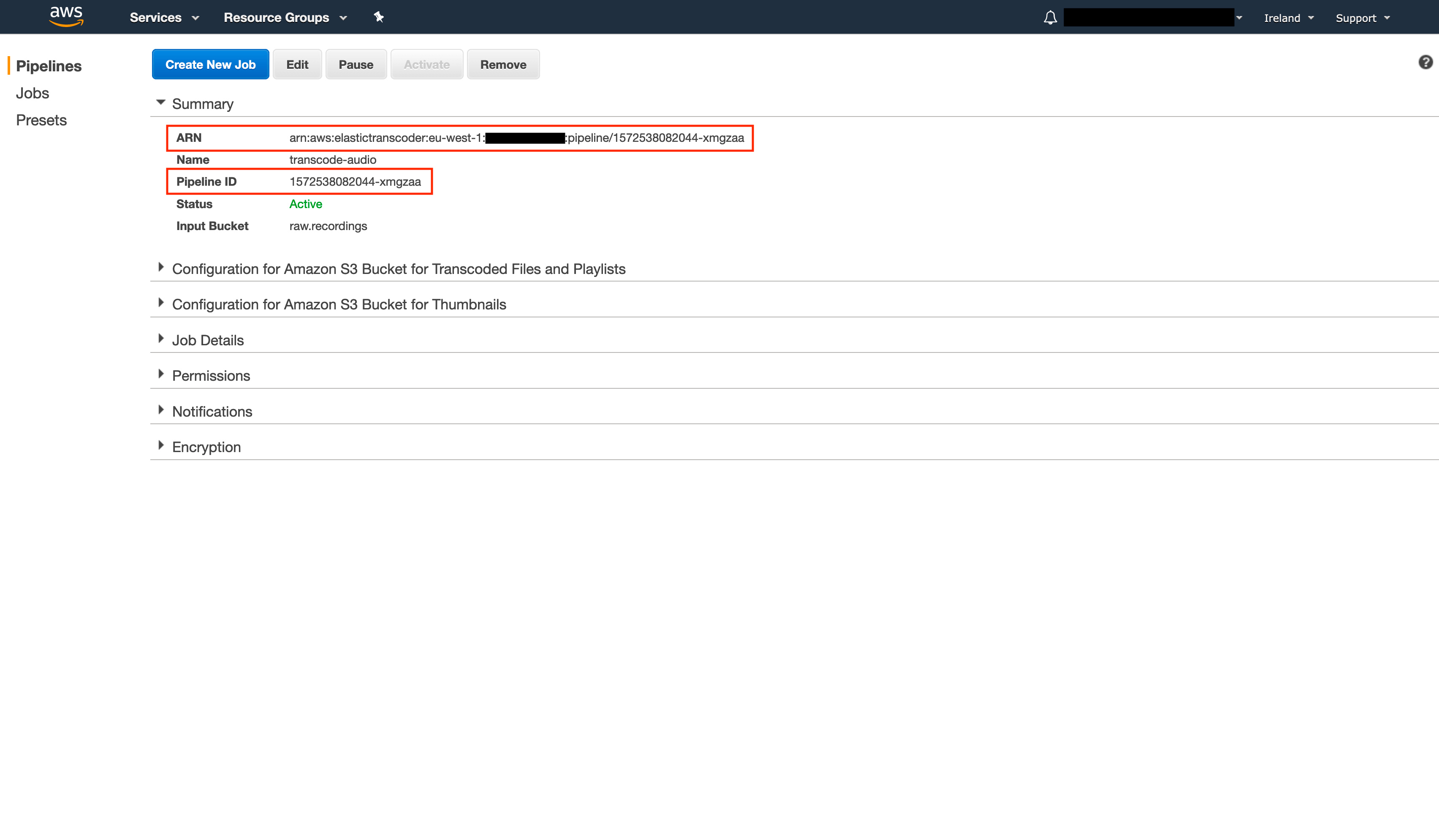This screenshot has width=1439, height=840.
Task: Open the Ireland region selector
Action: pos(1288,18)
